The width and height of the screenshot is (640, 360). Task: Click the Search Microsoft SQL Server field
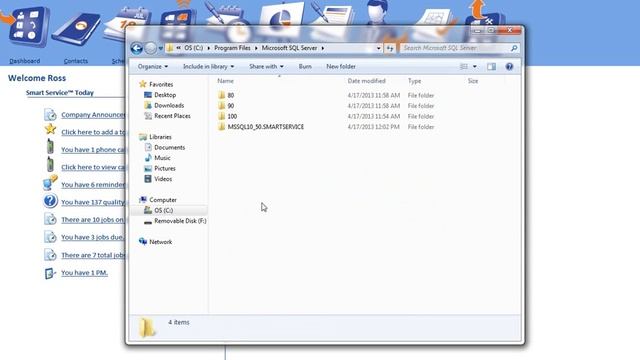[455, 48]
